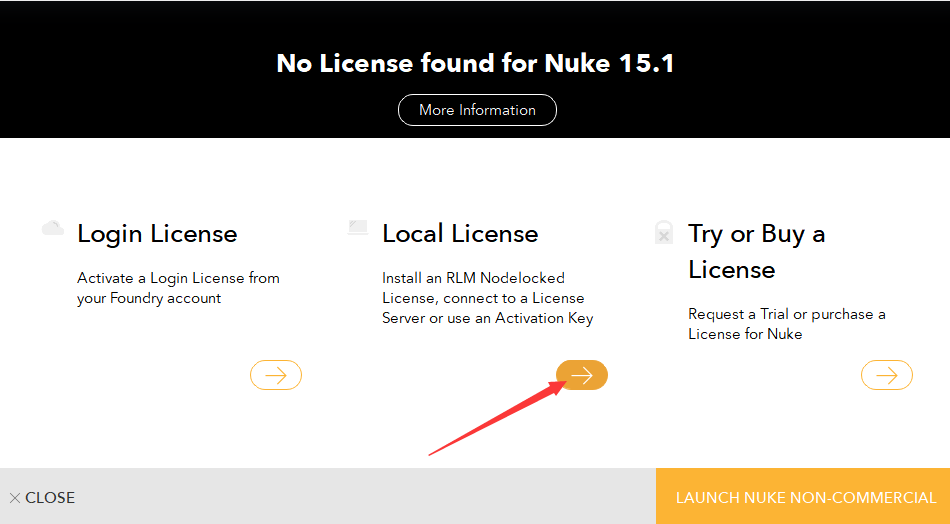This screenshot has height=524, width=950.
Task: Click the Foundry account login description text
Action: [x=178, y=288]
